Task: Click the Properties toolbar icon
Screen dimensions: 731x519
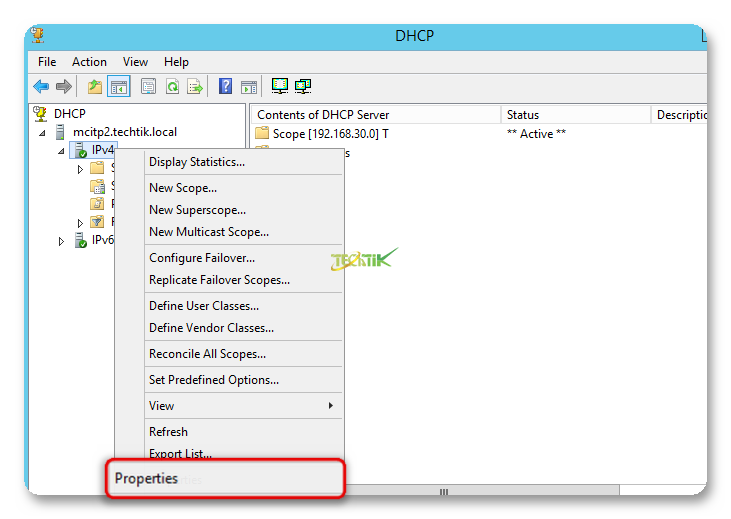Action: click(x=148, y=87)
